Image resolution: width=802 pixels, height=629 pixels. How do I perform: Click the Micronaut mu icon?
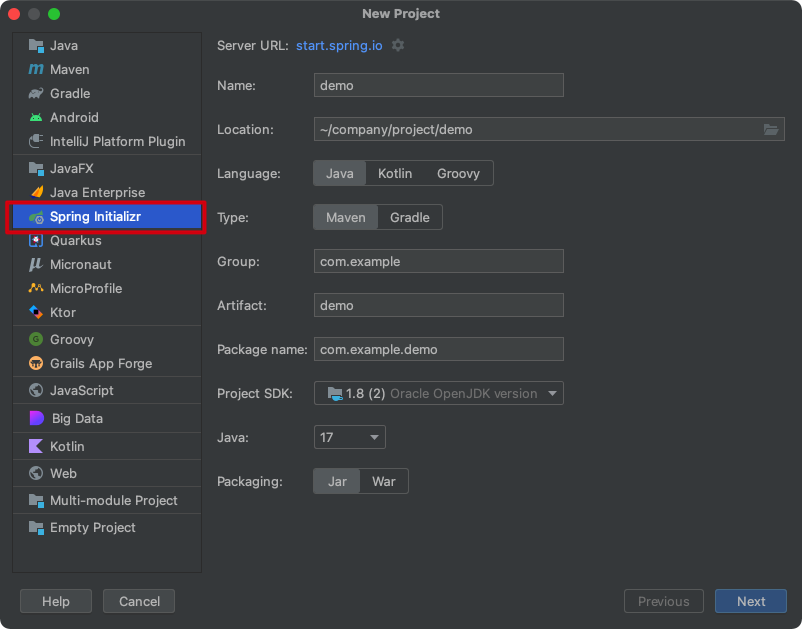point(35,264)
